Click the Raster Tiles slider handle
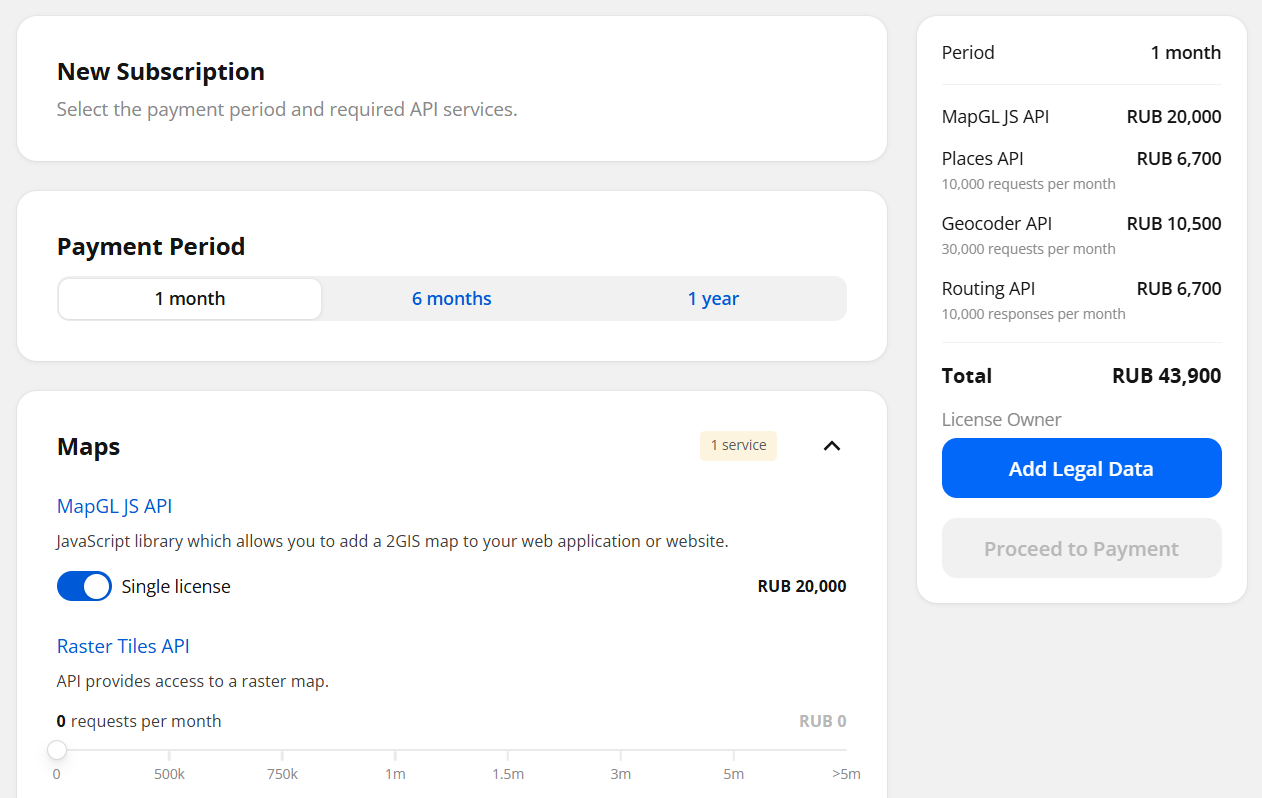 pos(57,750)
